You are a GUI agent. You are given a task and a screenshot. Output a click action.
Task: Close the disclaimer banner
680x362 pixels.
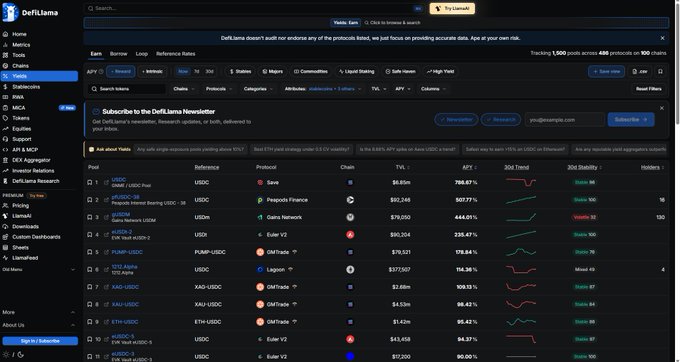[x=662, y=38]
